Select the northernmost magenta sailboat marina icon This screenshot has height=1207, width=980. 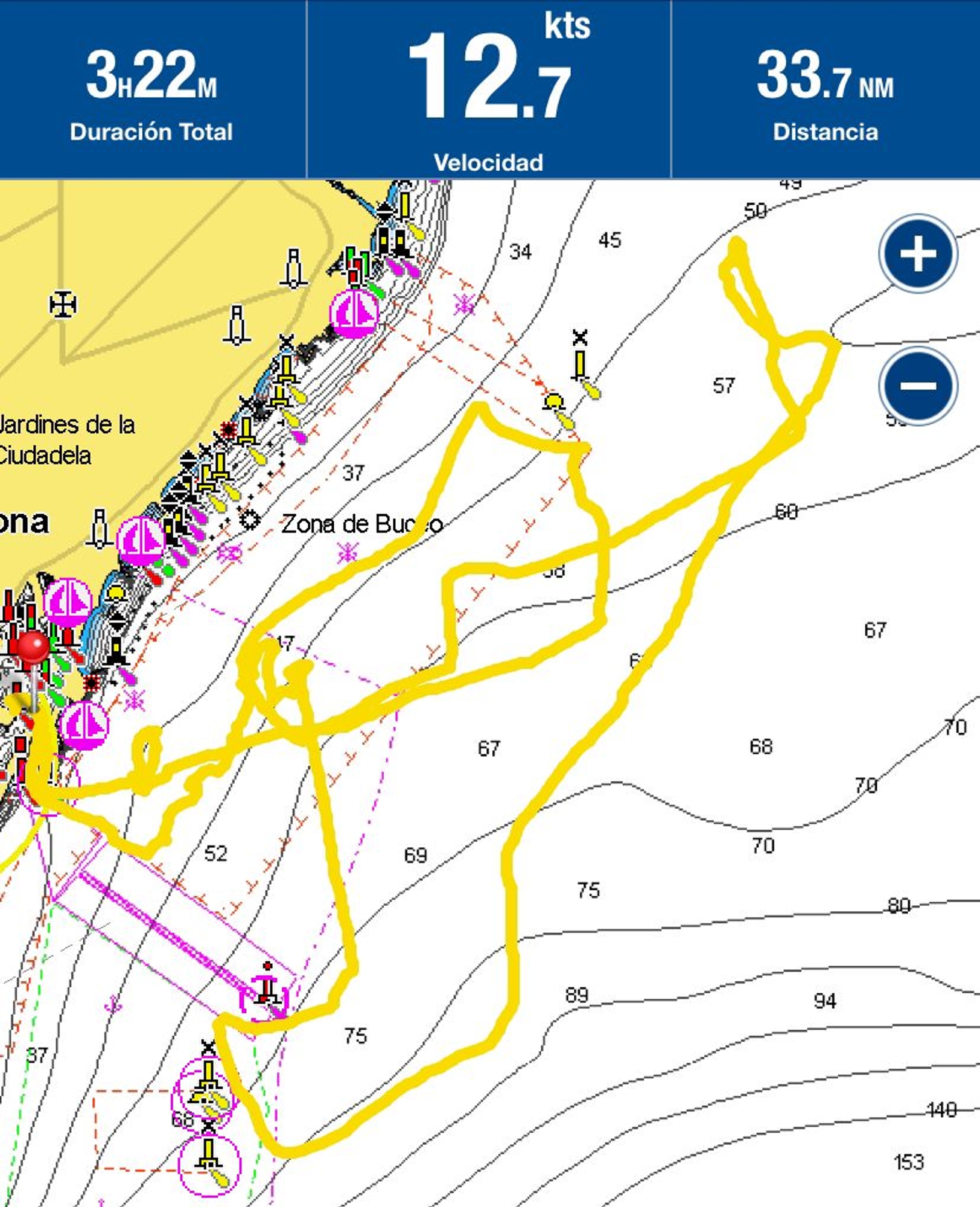pyautogui.click(x=354, y=314)
